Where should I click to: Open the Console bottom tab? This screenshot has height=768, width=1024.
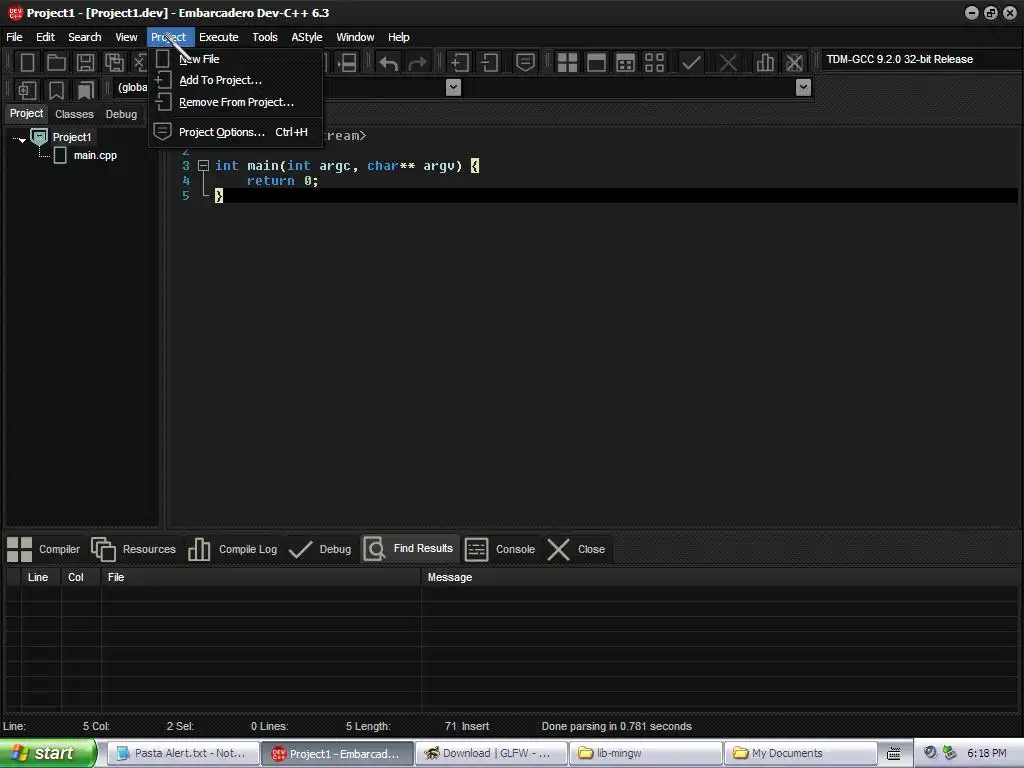click(x=500, y=549)
